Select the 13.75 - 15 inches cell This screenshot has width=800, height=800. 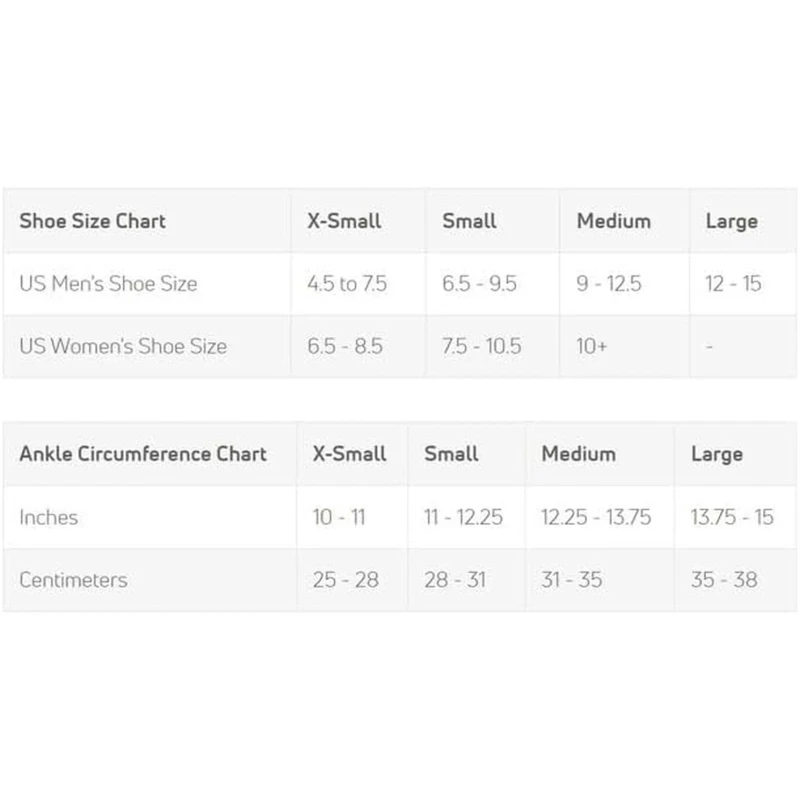pyautogui.click(x=732, y=517)
